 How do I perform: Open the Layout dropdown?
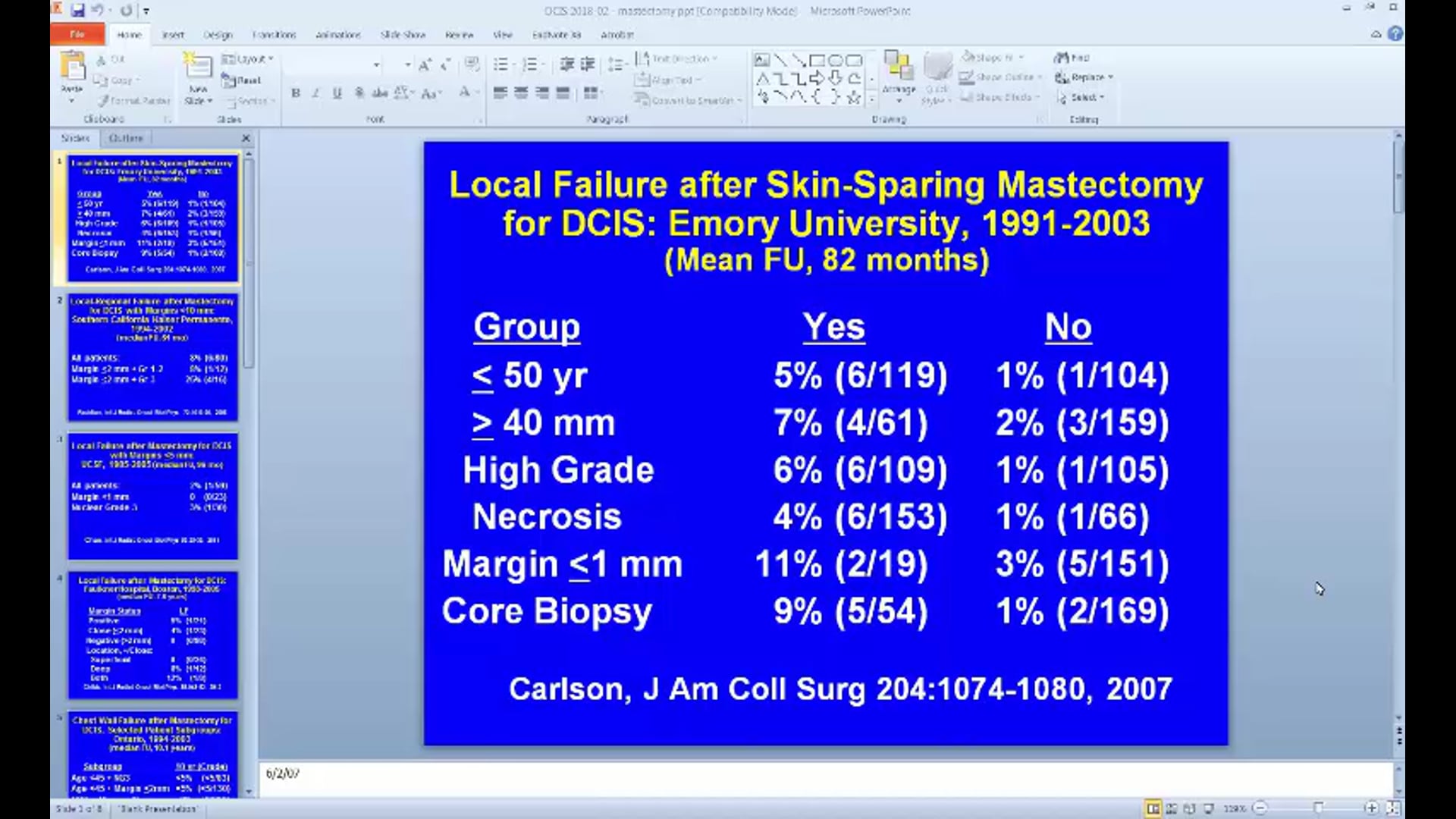248,57
